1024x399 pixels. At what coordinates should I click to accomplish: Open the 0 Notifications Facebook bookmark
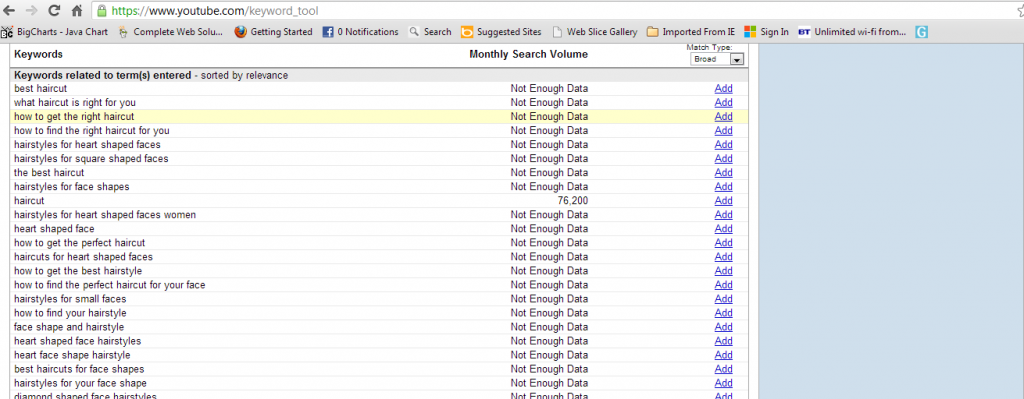point(360,31)
